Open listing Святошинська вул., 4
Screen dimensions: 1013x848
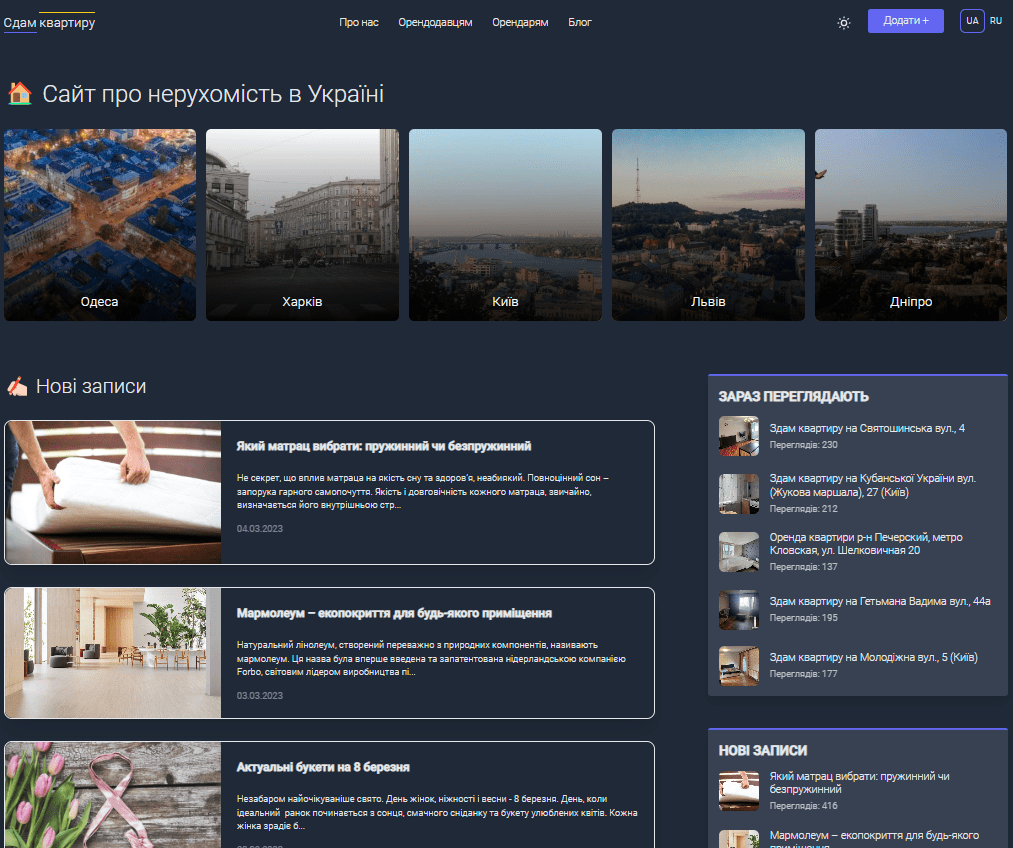click(867, 428)
